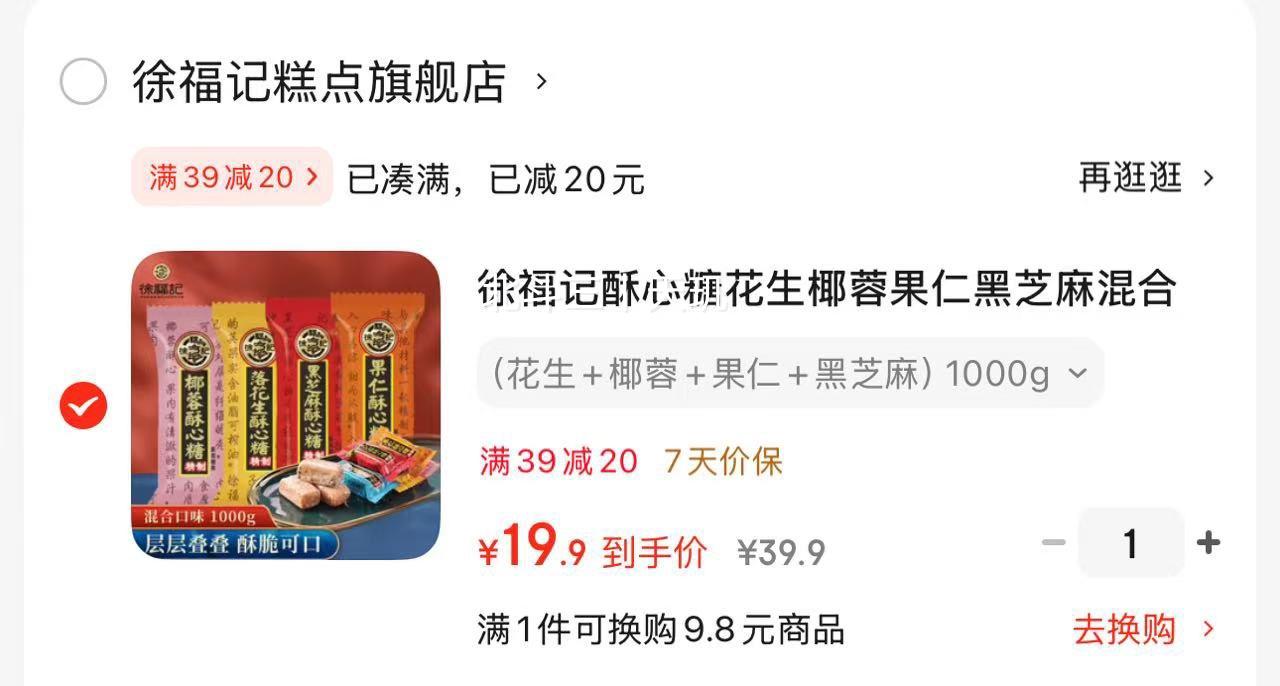Open the 徐福记糕点旗舰店 store page
Screen dimensions: 1280x686
319,82
